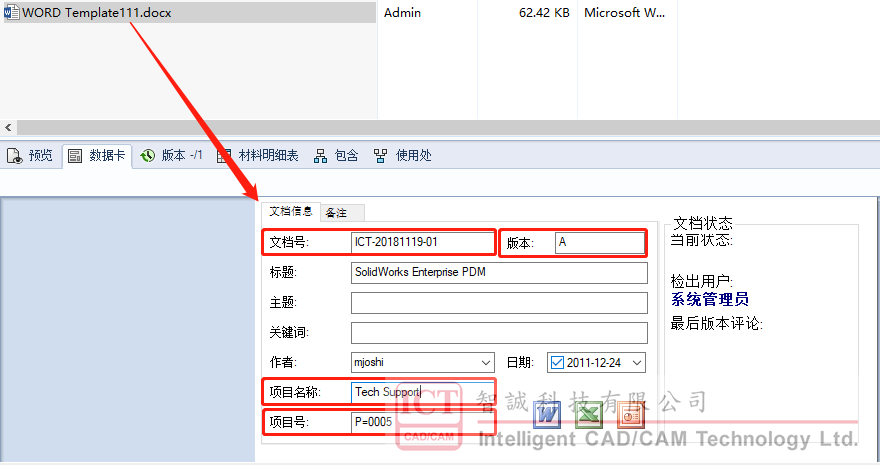Click the Word document icon on card
This screenshot has height=465, width=880.
(547, 415)
